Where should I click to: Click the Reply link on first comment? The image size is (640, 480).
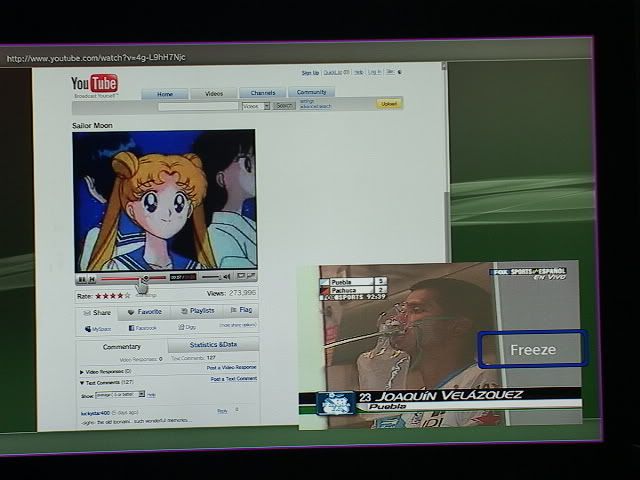222,411
